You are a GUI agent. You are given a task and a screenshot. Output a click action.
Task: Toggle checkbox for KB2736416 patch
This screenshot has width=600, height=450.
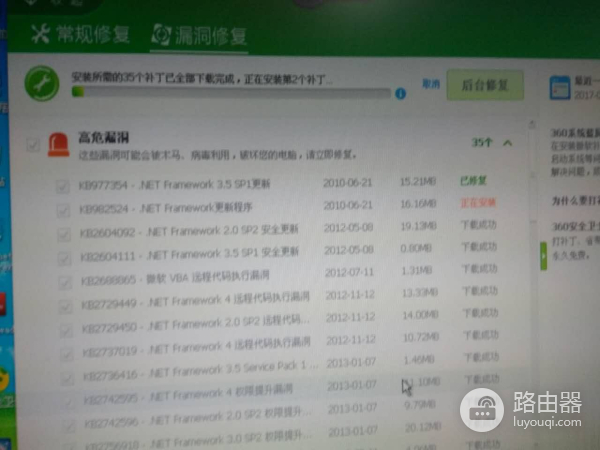tap(67, 378)
